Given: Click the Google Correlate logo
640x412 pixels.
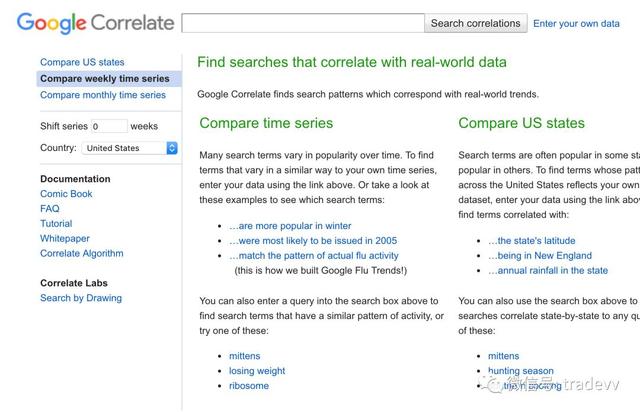Looking at the screenshot, I should point(96,23).
